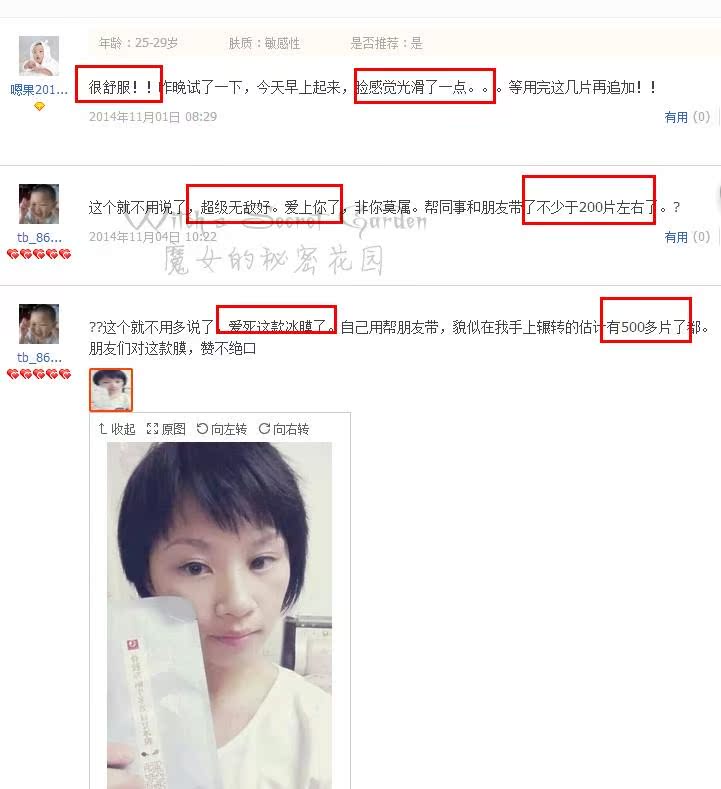721x789 pixels.
Task: Click the second reviewer's avatar photo
Action: click(x=39, y=204)
